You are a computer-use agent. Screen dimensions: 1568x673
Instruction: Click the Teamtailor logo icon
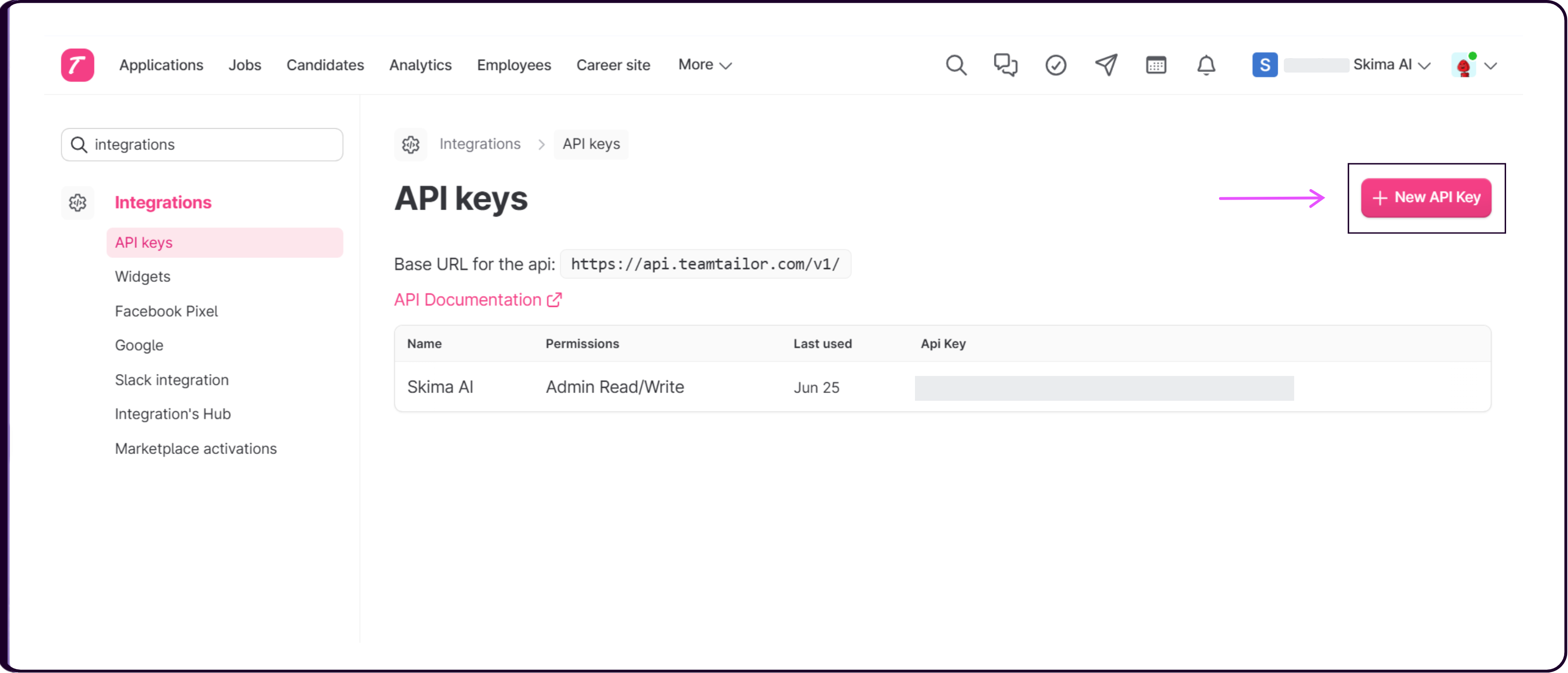point(77,65)
